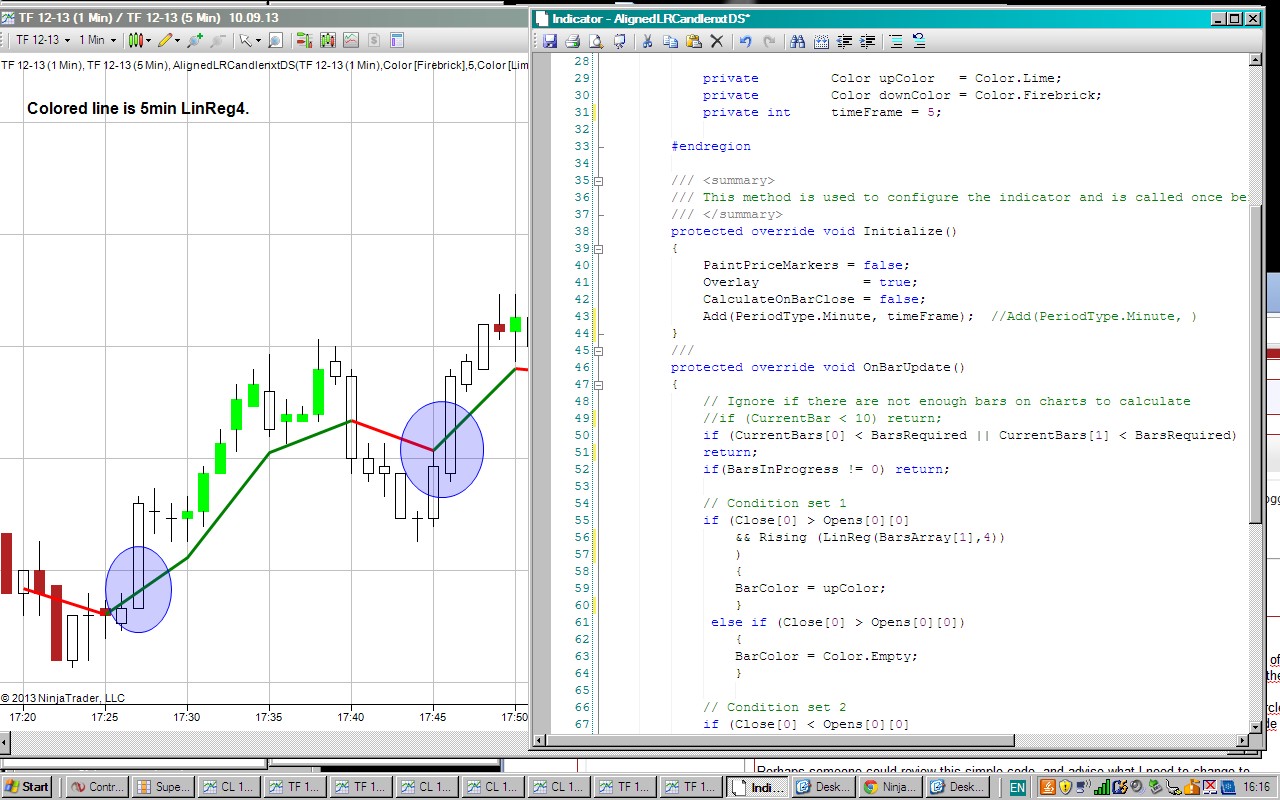Increase indent of the selected lines
This screenshot has width=1280, height=800.
click(x=868, y=41)
